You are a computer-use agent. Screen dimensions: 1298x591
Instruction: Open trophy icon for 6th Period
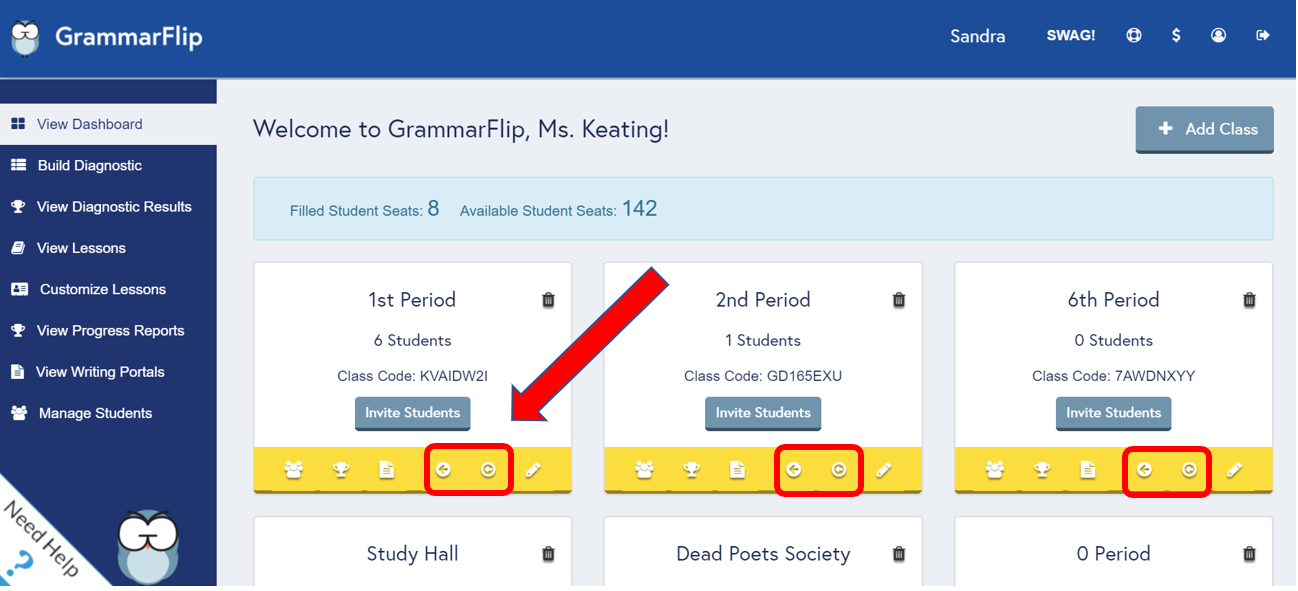[x=1041, y=470]
